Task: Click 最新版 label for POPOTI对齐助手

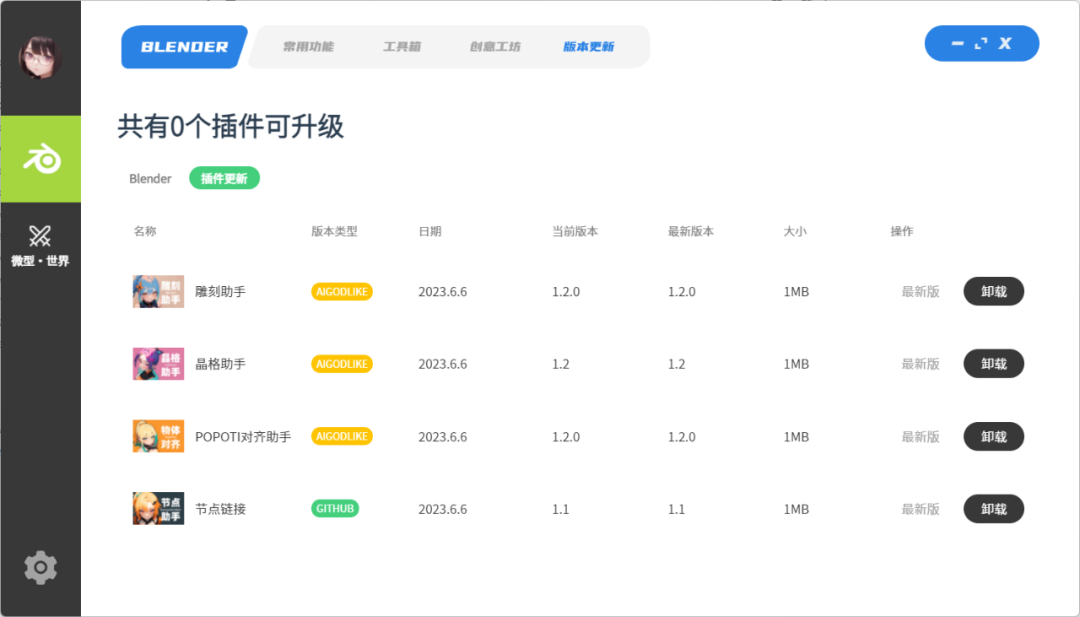Action: [x=921, y=437]
